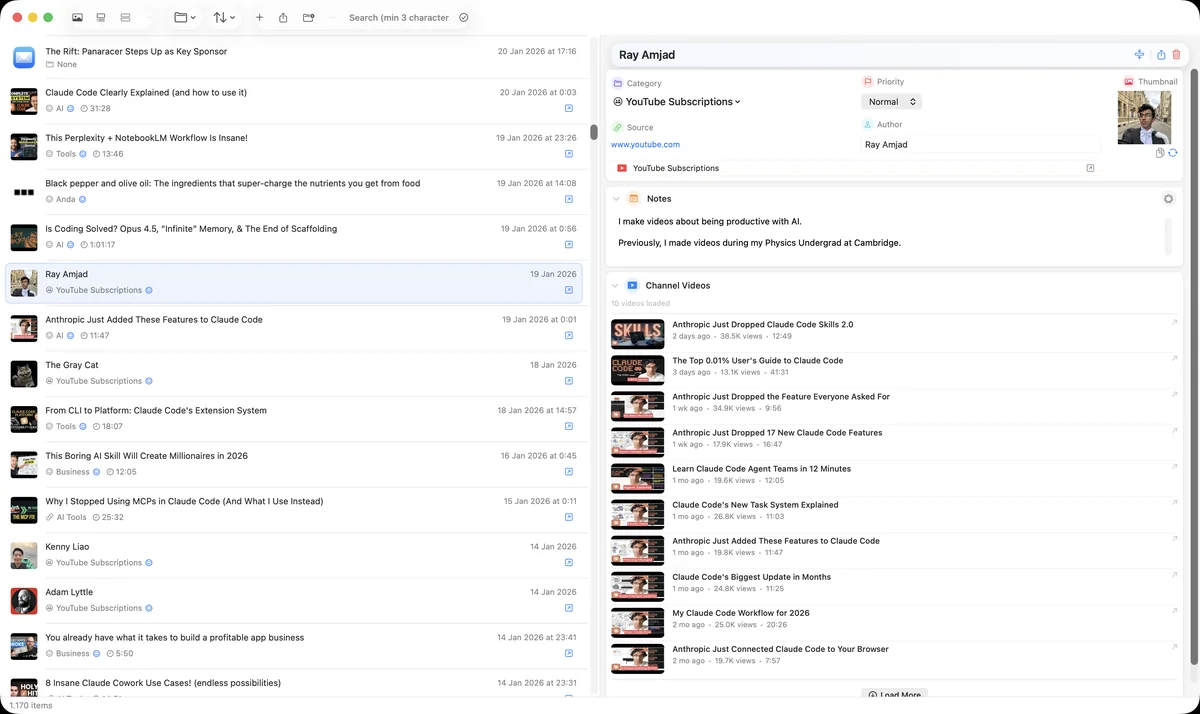Click the move icon next to Ray Amjad title
The image size is (1200, 714).
click(1139, 55)
